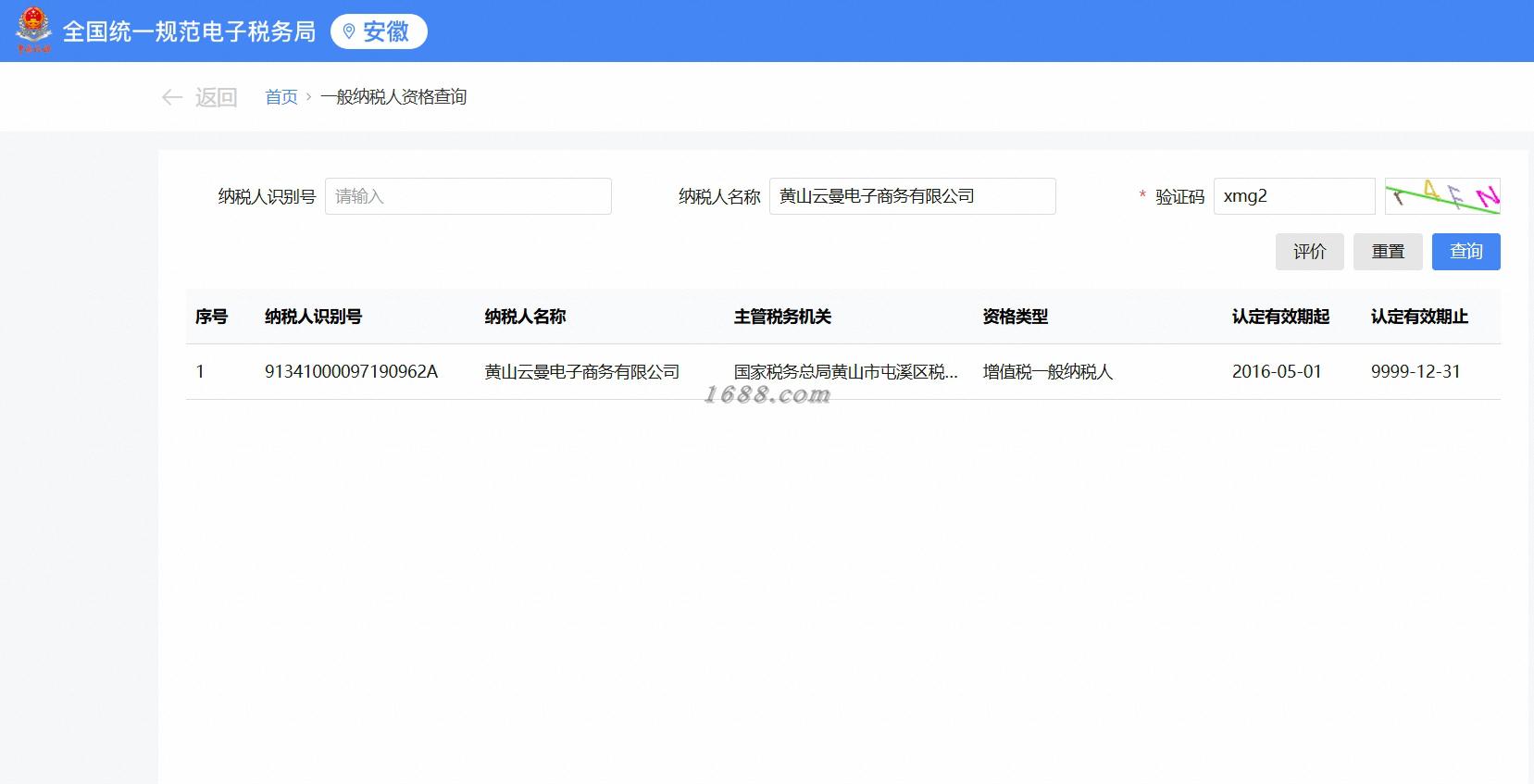The height and width of the screenshot is (784, 1534).
Task: Click the 评价 button
Action: 1310,252
